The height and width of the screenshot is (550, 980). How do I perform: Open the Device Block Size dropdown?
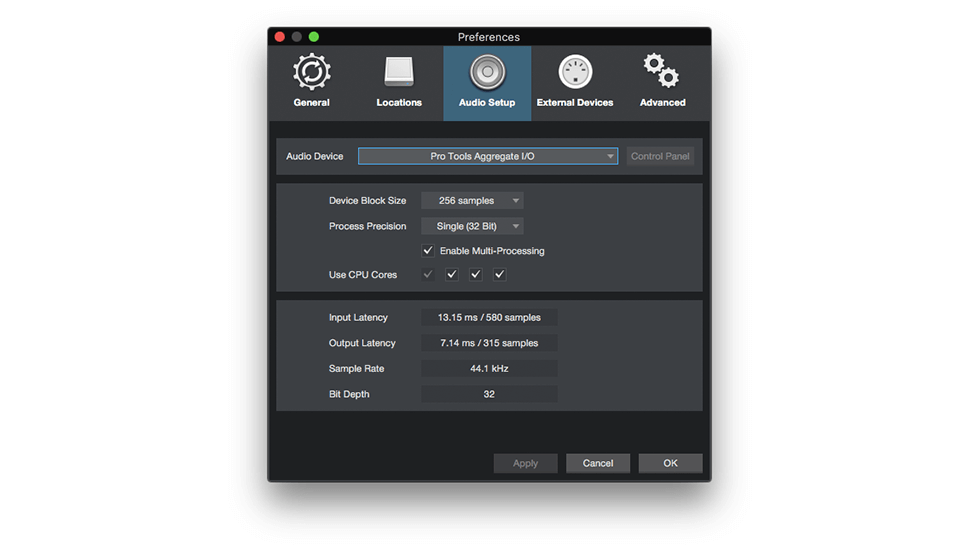click(472, 201)
